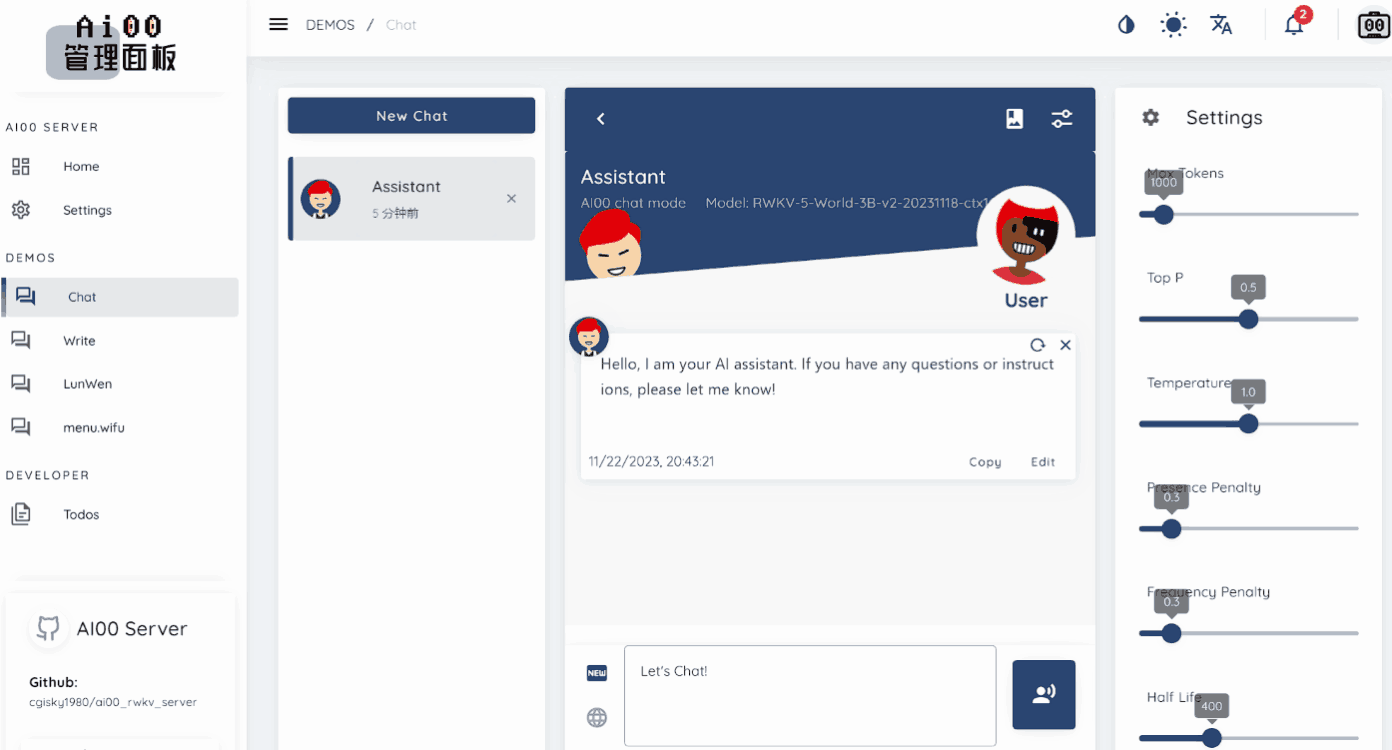Open the LunWen menu entry
Screen dimensions: 1392x750
point(89,383)
